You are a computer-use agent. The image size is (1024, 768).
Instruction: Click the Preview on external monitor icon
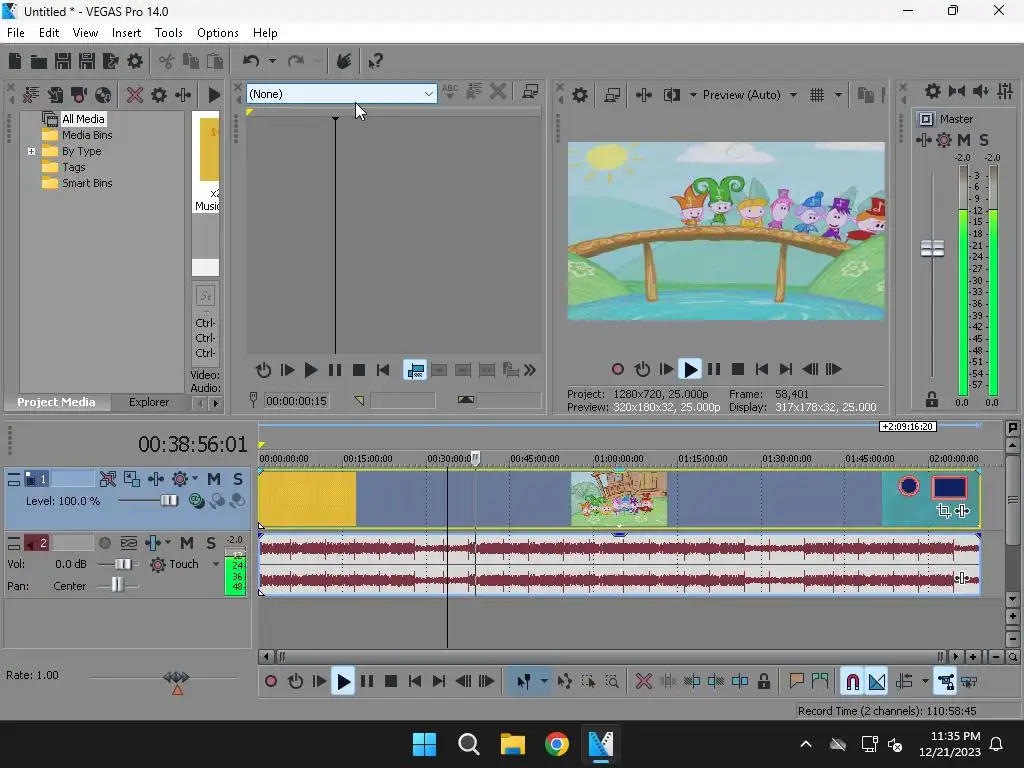(x=612, y=95)
